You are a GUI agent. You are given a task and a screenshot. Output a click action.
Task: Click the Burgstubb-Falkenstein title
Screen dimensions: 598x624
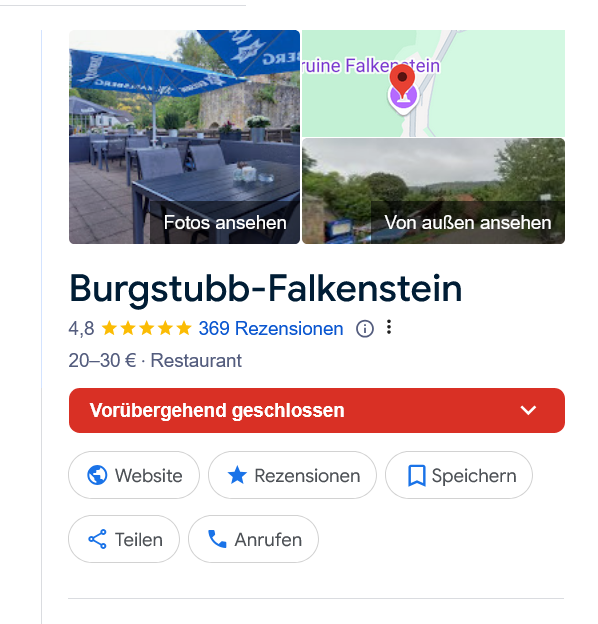coord(265,289)
